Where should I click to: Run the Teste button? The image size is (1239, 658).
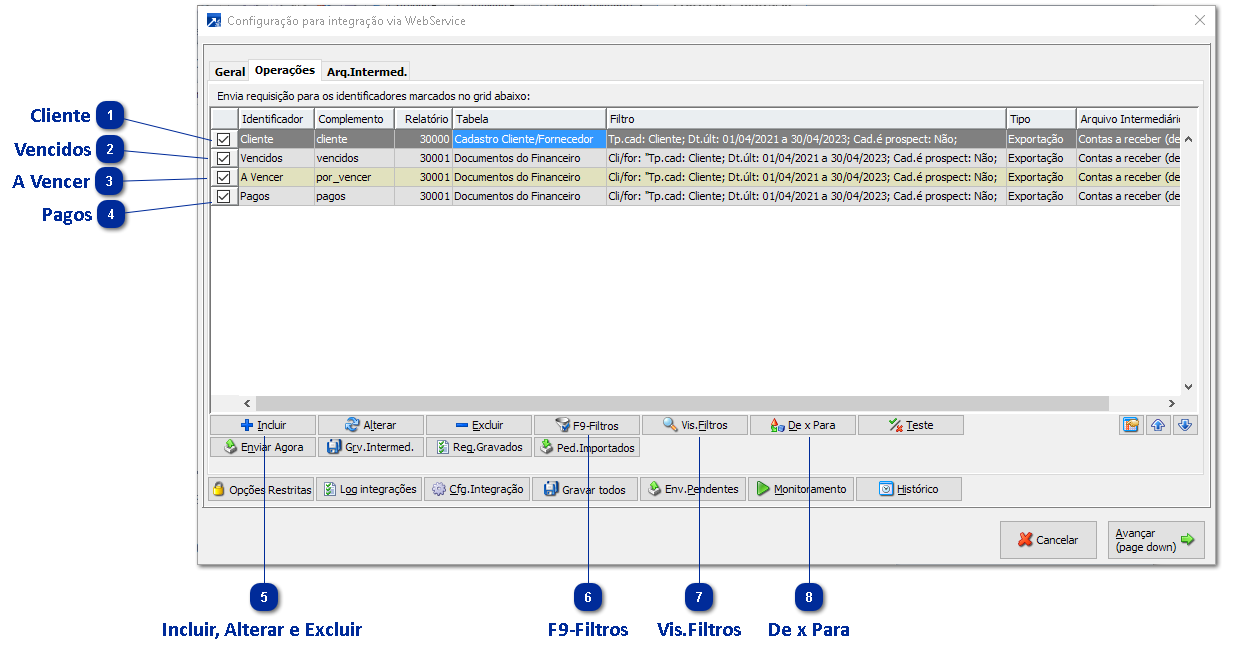(x=911, y=425)
